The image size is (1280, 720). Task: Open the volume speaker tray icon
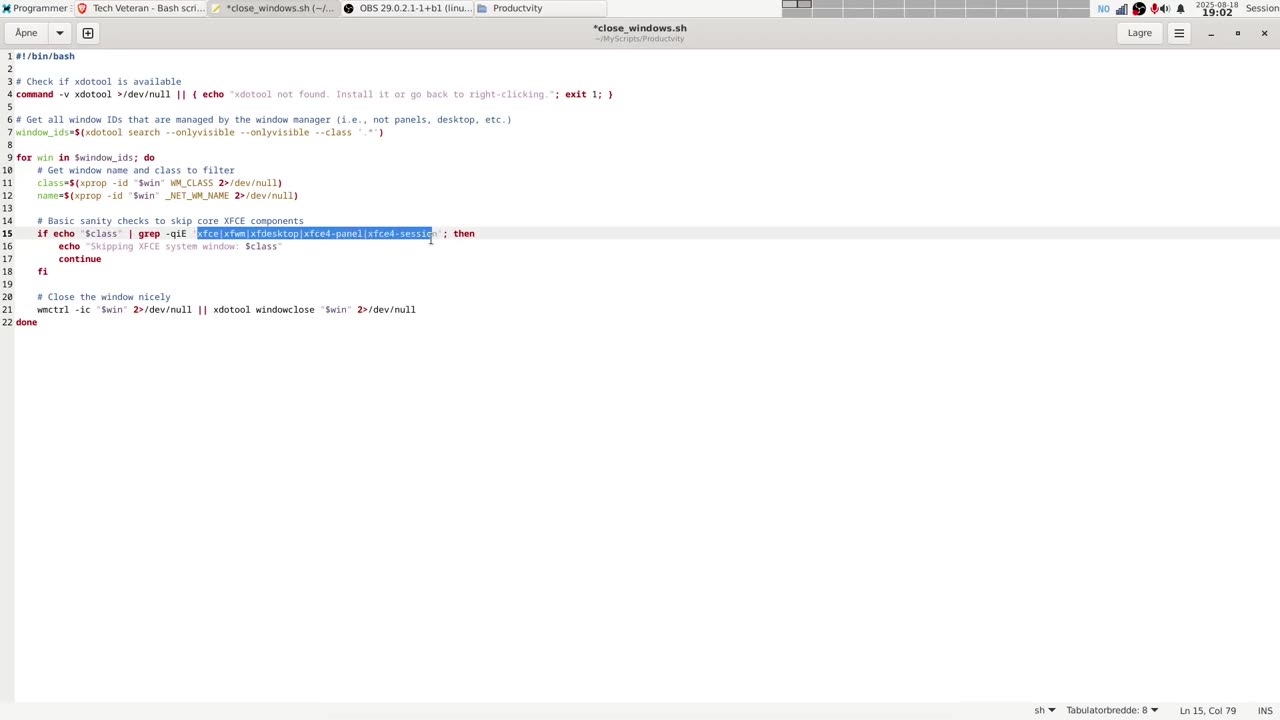click(x=1166, y=9)
